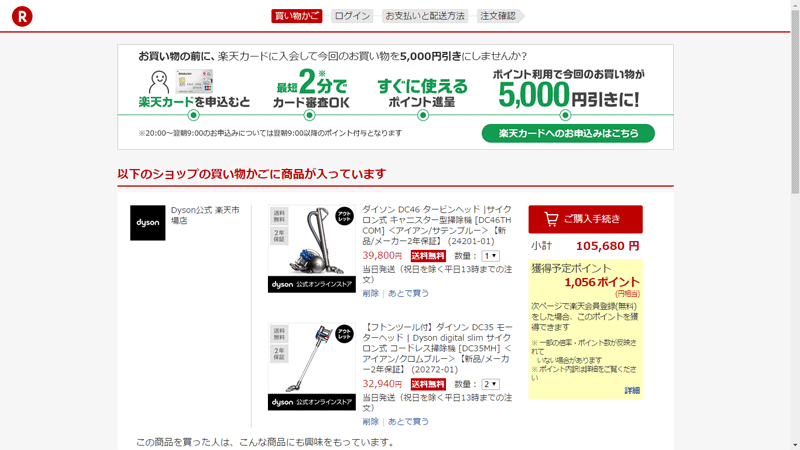Open the Dyson DC35 cordless vacuum thumbnail
Screen dimensions: 800x450
click(312, 366)
